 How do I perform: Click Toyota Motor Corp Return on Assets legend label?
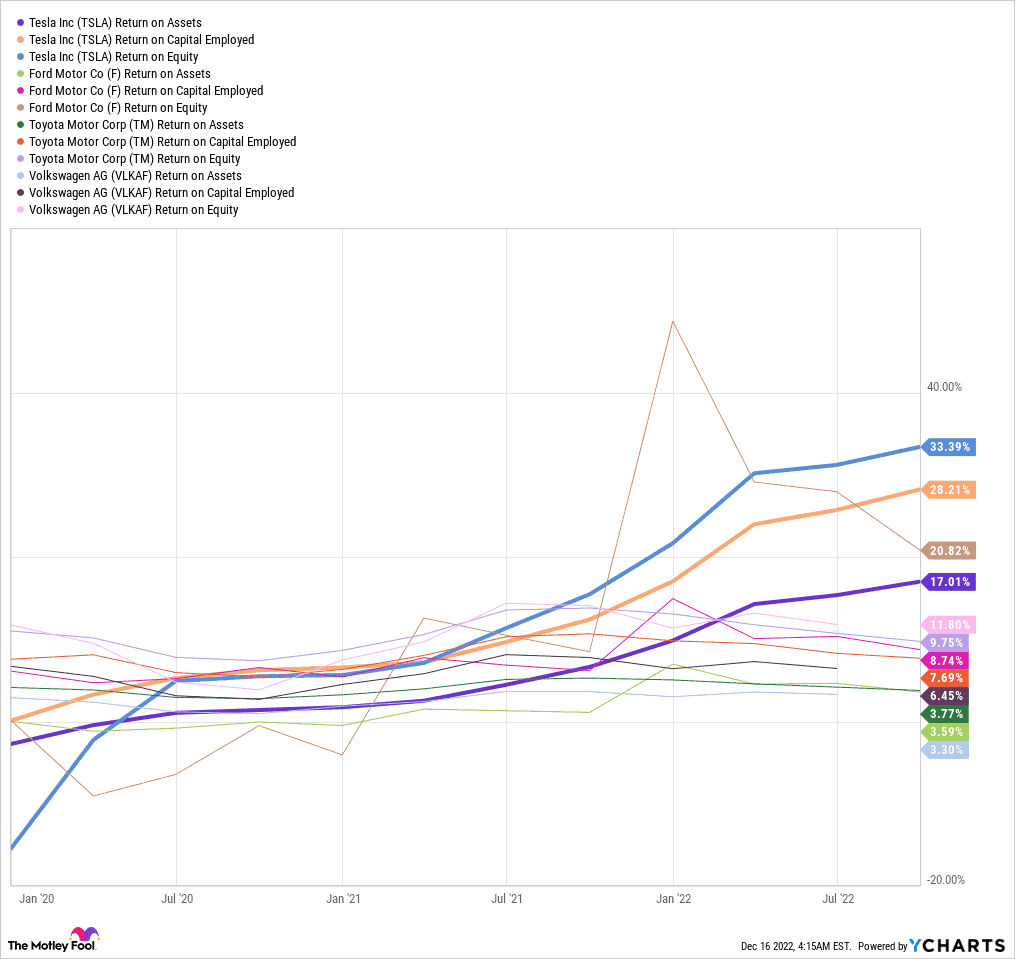(136, 125)
